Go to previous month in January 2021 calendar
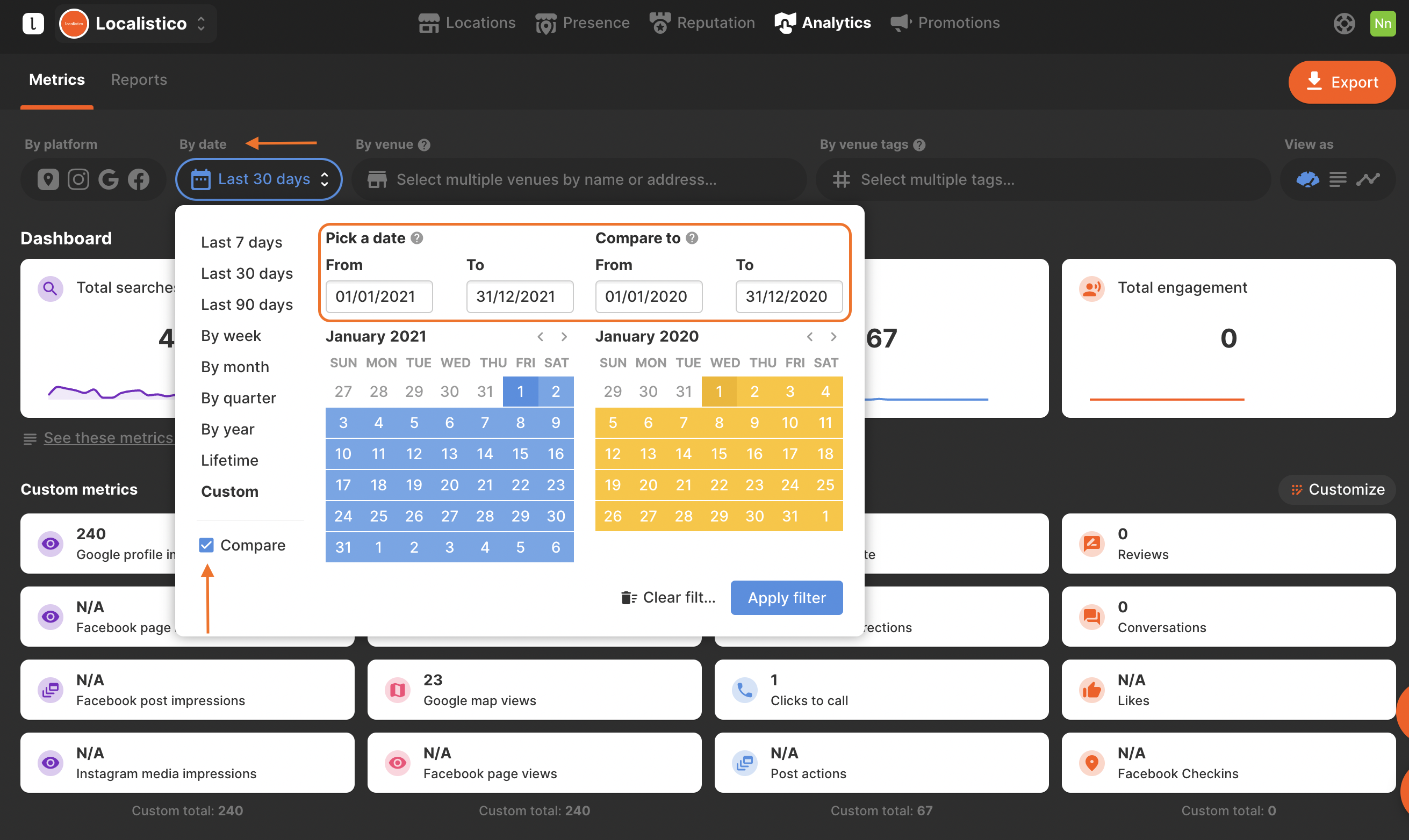The width and height of the screenshot is (1409, 840). coord(540,337)
